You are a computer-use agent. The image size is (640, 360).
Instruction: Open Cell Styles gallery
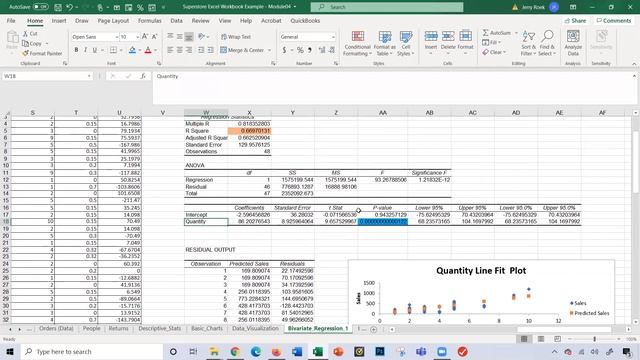(406, 43)
